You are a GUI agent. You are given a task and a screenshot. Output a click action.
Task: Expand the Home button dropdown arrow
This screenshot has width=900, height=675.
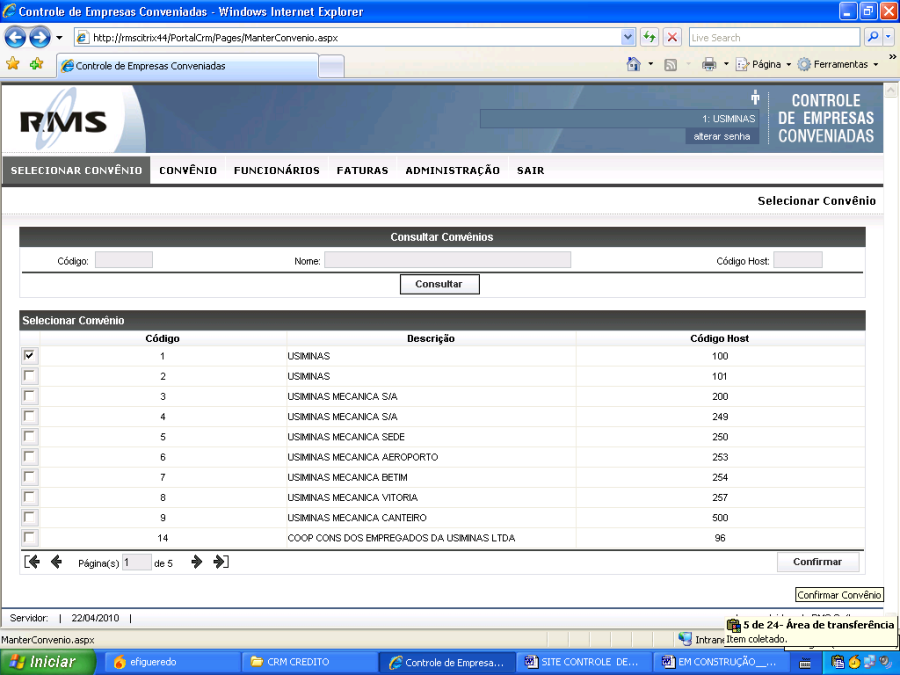(x=650, y=64)
